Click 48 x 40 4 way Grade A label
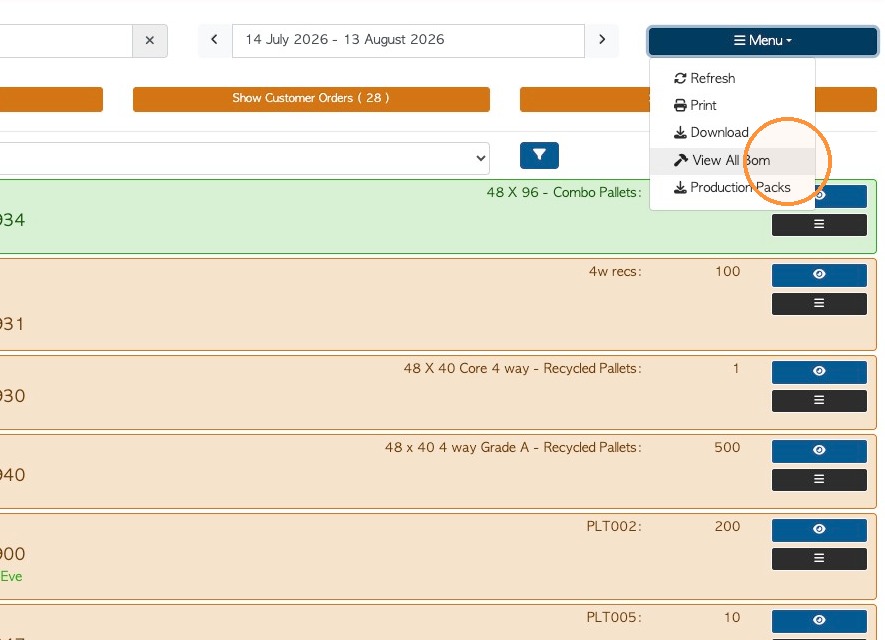The image size is (885, 640). point(513,448)
